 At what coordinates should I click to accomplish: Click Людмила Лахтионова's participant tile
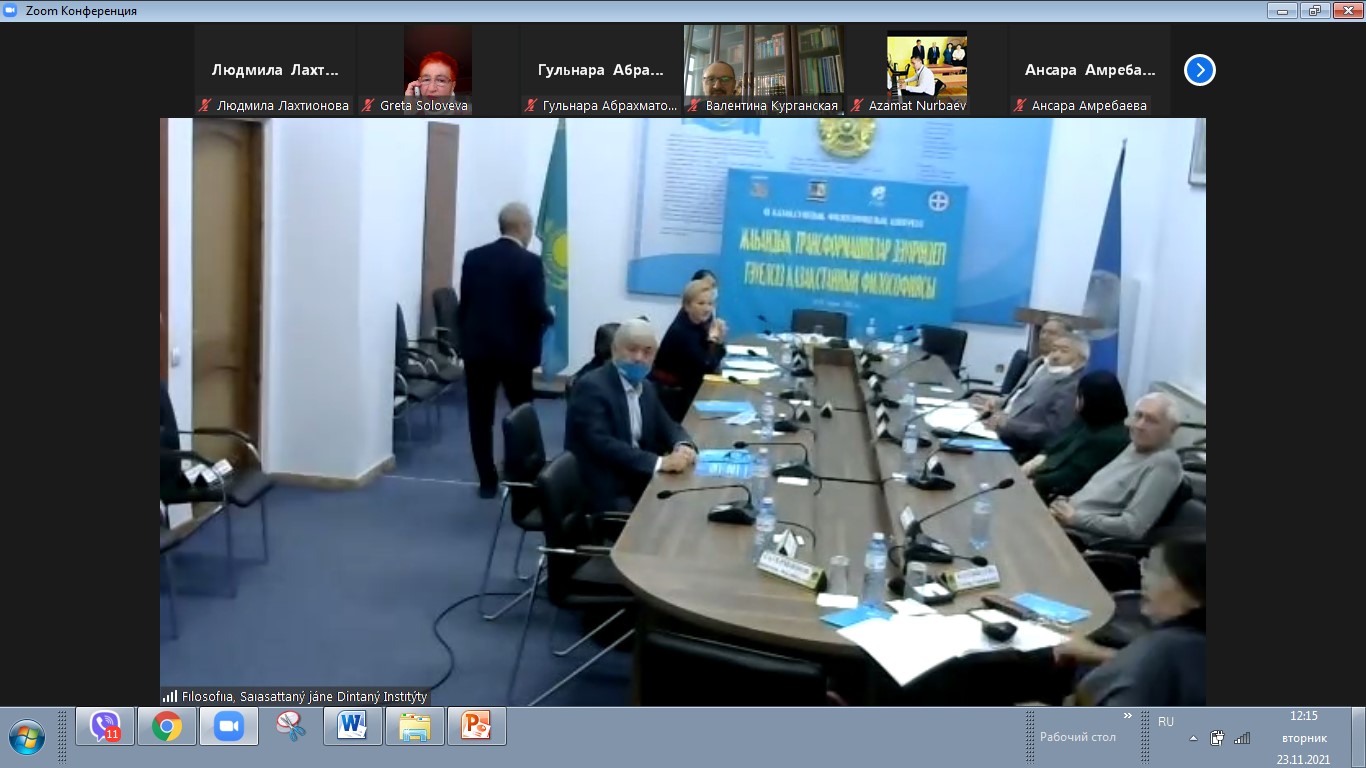pyautogui.click(x=275, y=70)
